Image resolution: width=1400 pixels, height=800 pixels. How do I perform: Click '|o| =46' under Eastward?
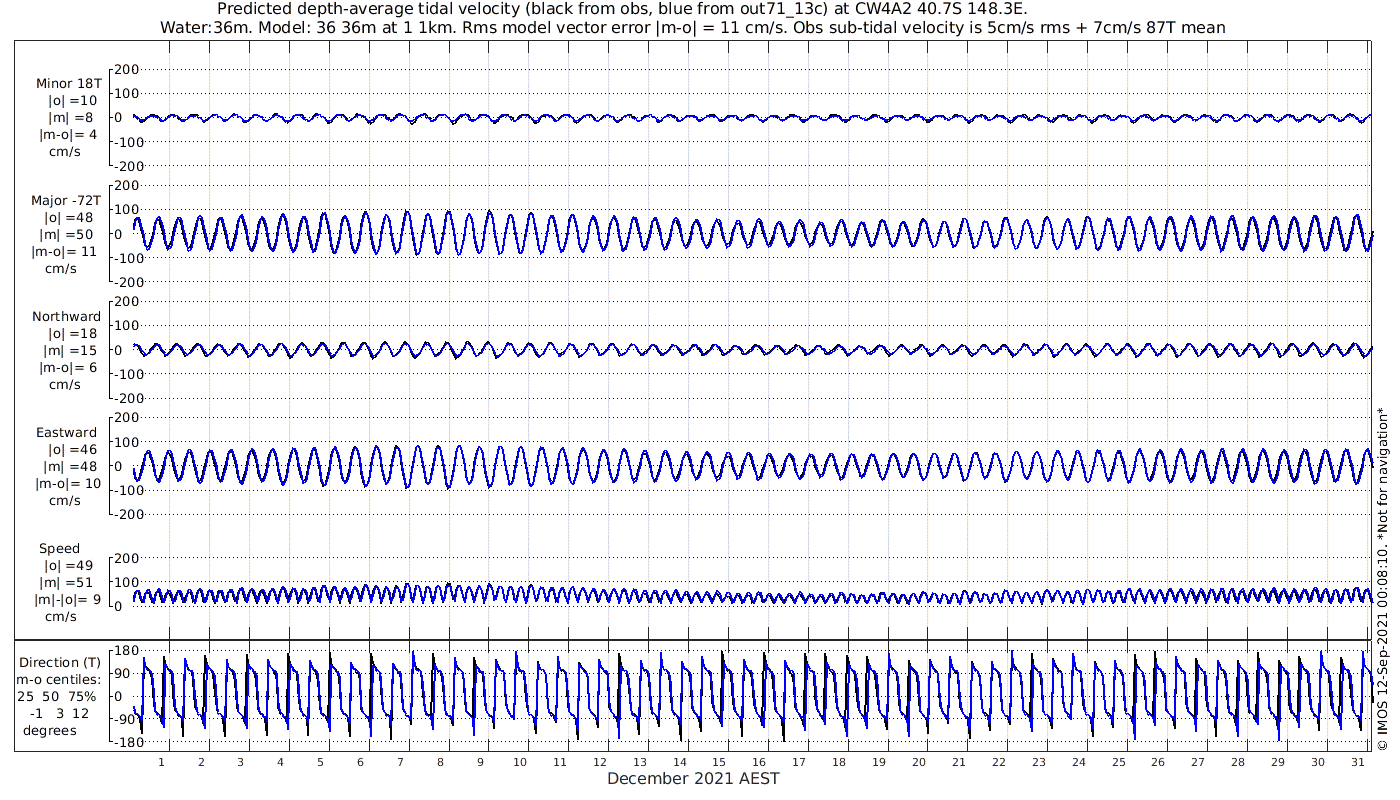[71, 450]
